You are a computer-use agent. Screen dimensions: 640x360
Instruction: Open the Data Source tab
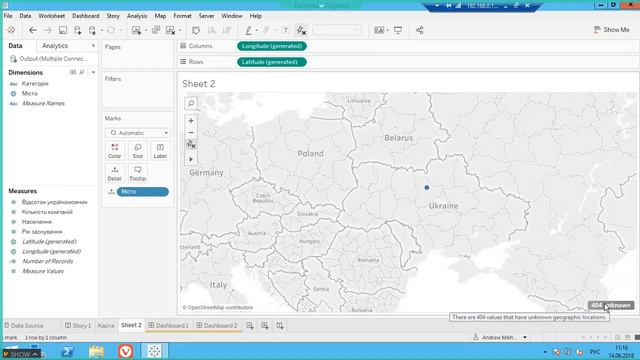pyautogui.click(x=24, y=326)
